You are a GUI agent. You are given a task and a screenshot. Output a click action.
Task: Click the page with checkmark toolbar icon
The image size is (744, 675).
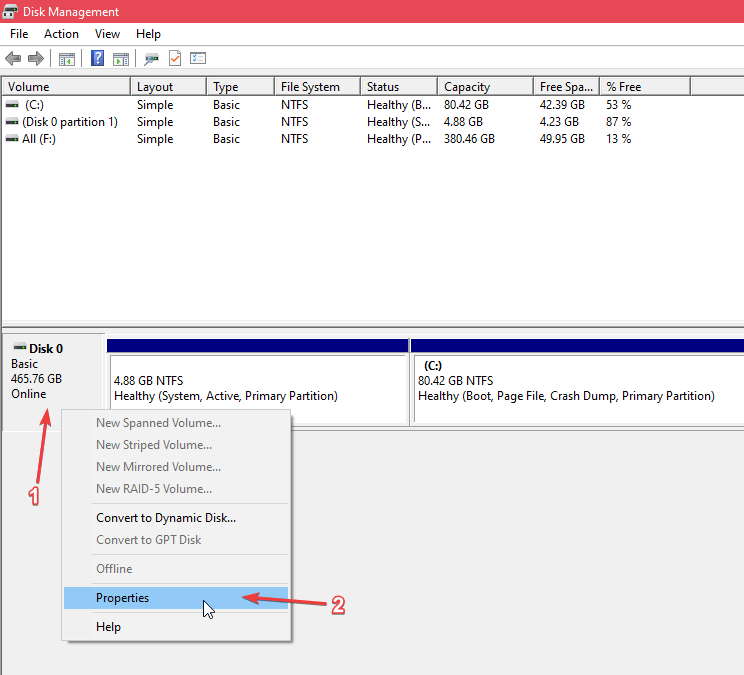point(175,58)
